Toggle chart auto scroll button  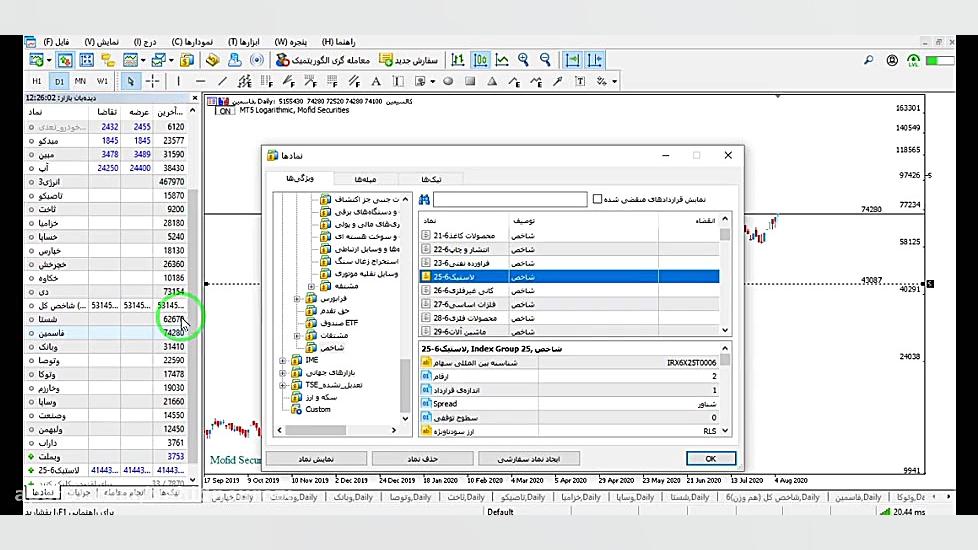(x=572, y=60)
